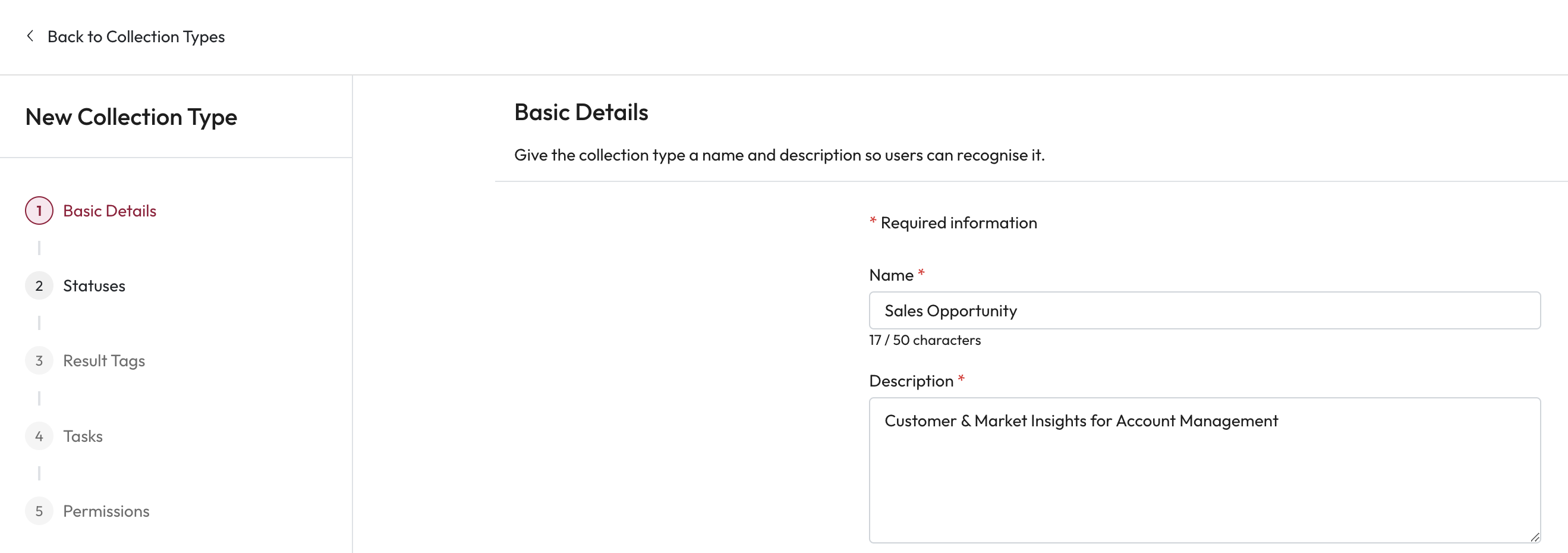Image resolution: width=1568 pixels, height=553 pixels.
Task: Select the Tasks step label
Action: [x=83, y=436]
